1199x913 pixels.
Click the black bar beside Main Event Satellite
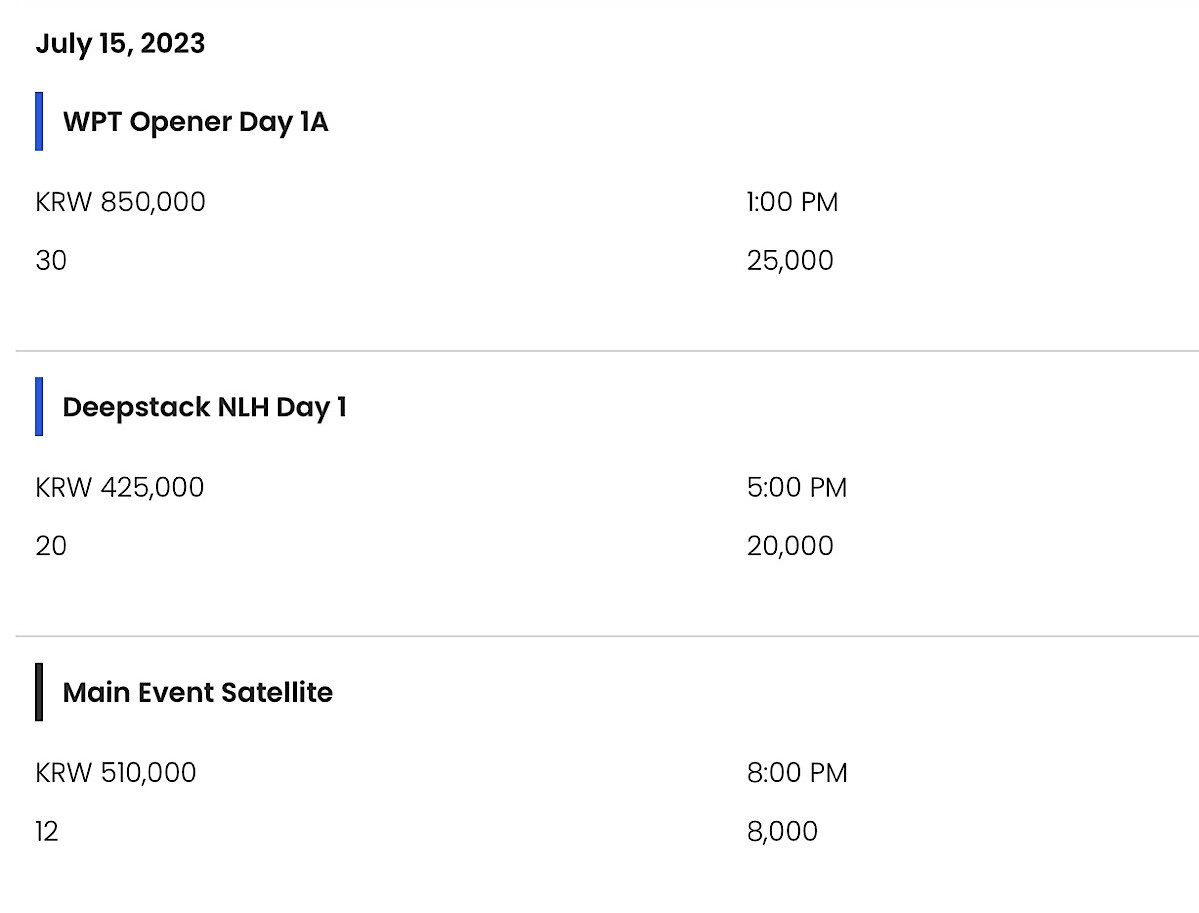point(39,692)
